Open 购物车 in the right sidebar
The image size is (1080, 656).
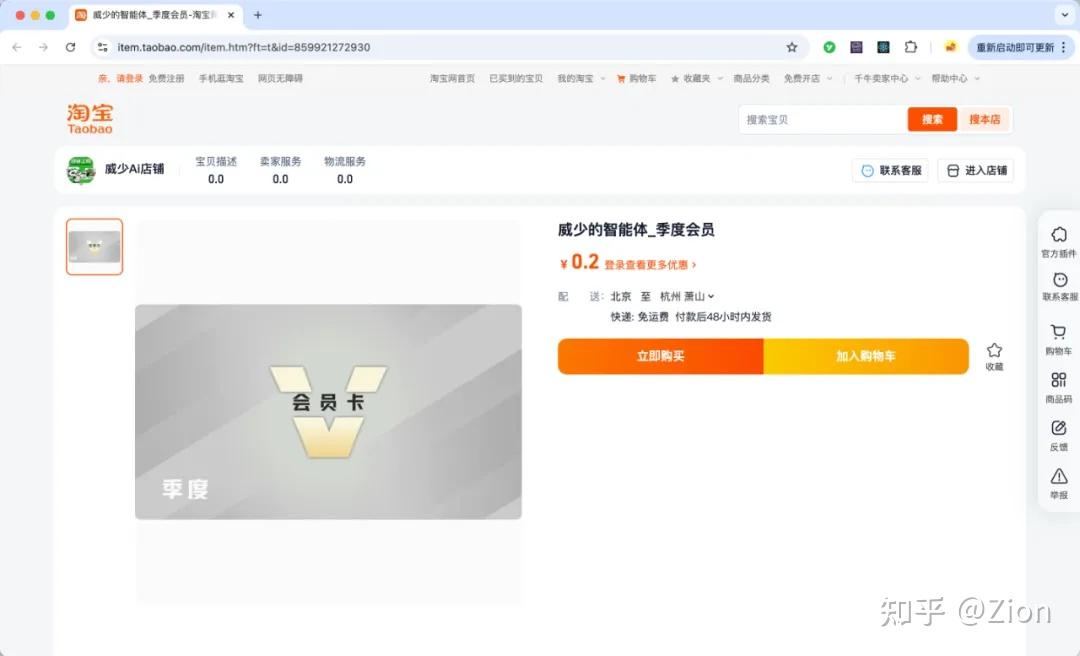pyautogui.click(x=1059, y=340)
